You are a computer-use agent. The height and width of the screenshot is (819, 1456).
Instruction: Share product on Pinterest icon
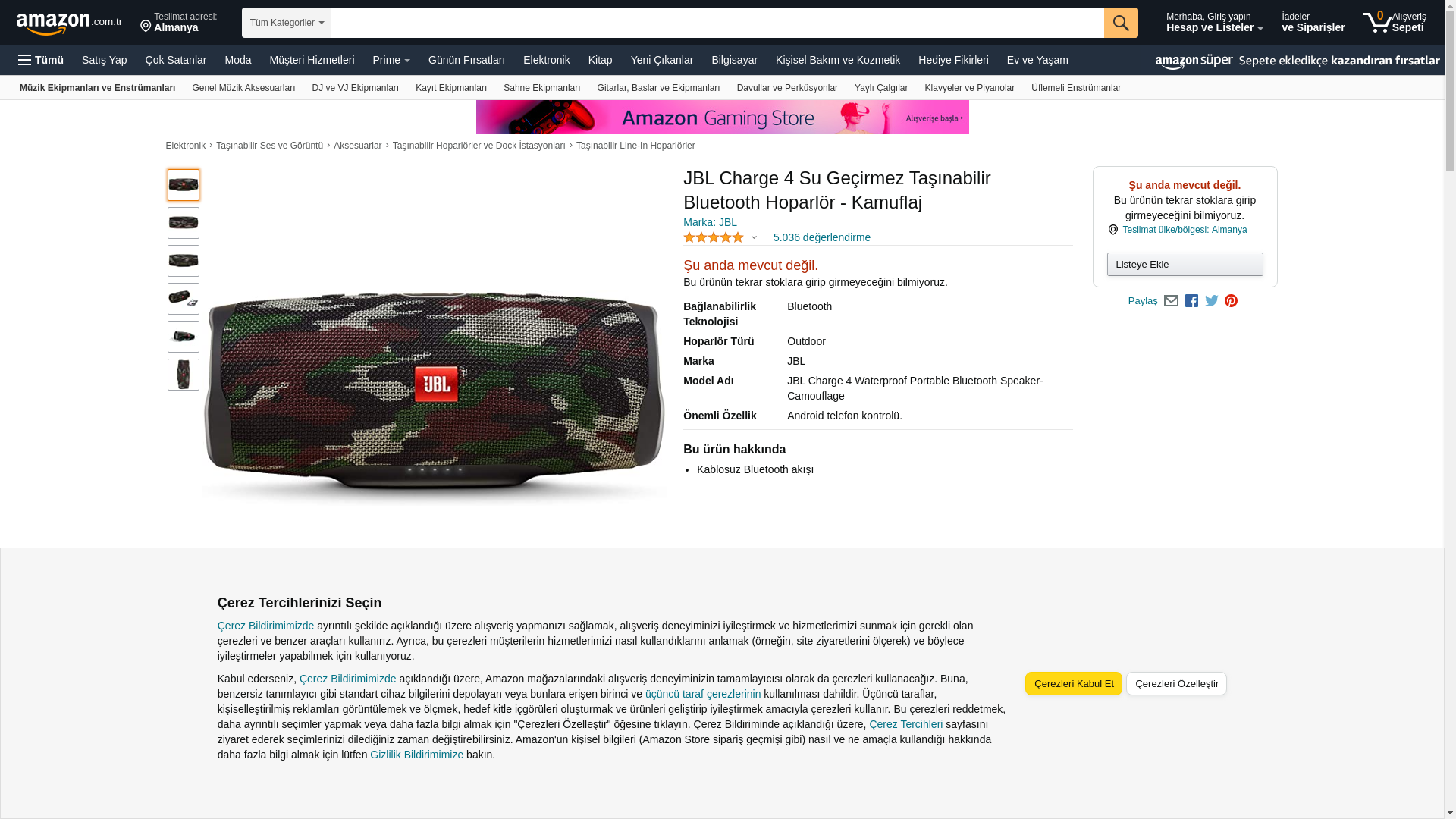(x=1232, y=301)
